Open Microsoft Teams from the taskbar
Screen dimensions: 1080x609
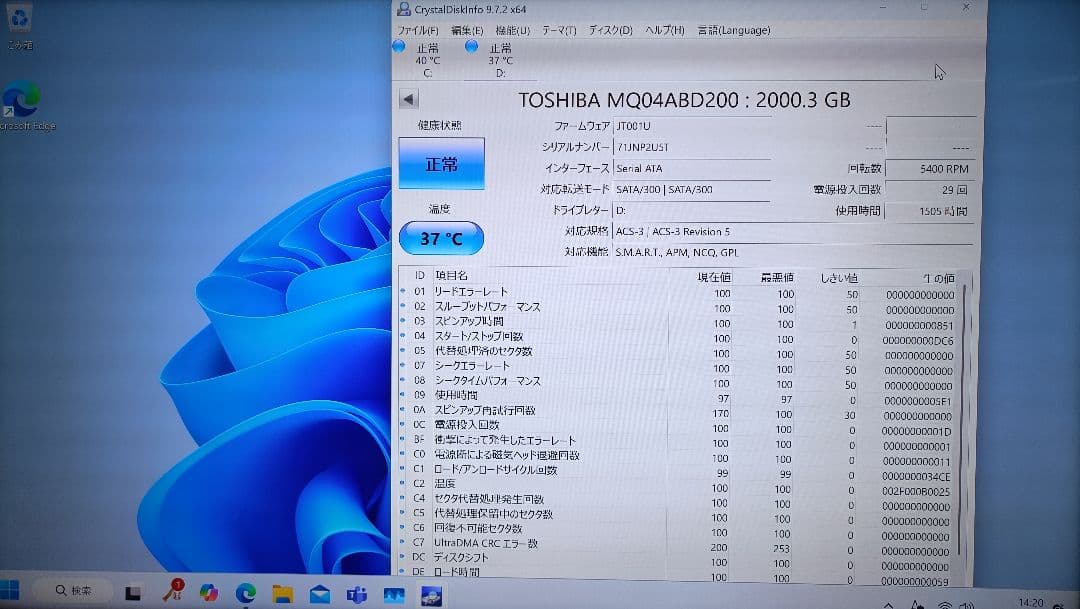[356, 597]
